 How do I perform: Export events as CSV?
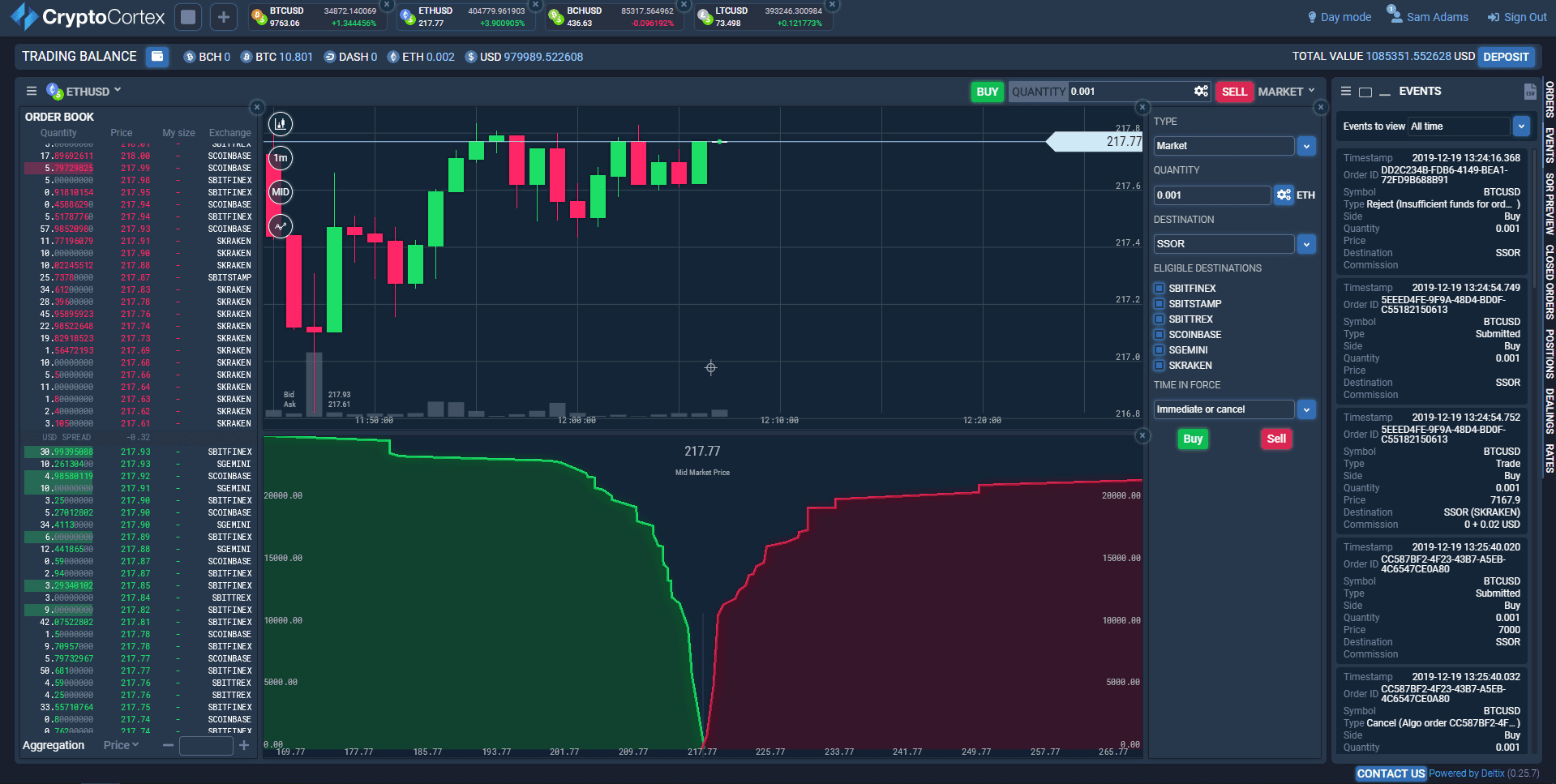(1530, 92)
